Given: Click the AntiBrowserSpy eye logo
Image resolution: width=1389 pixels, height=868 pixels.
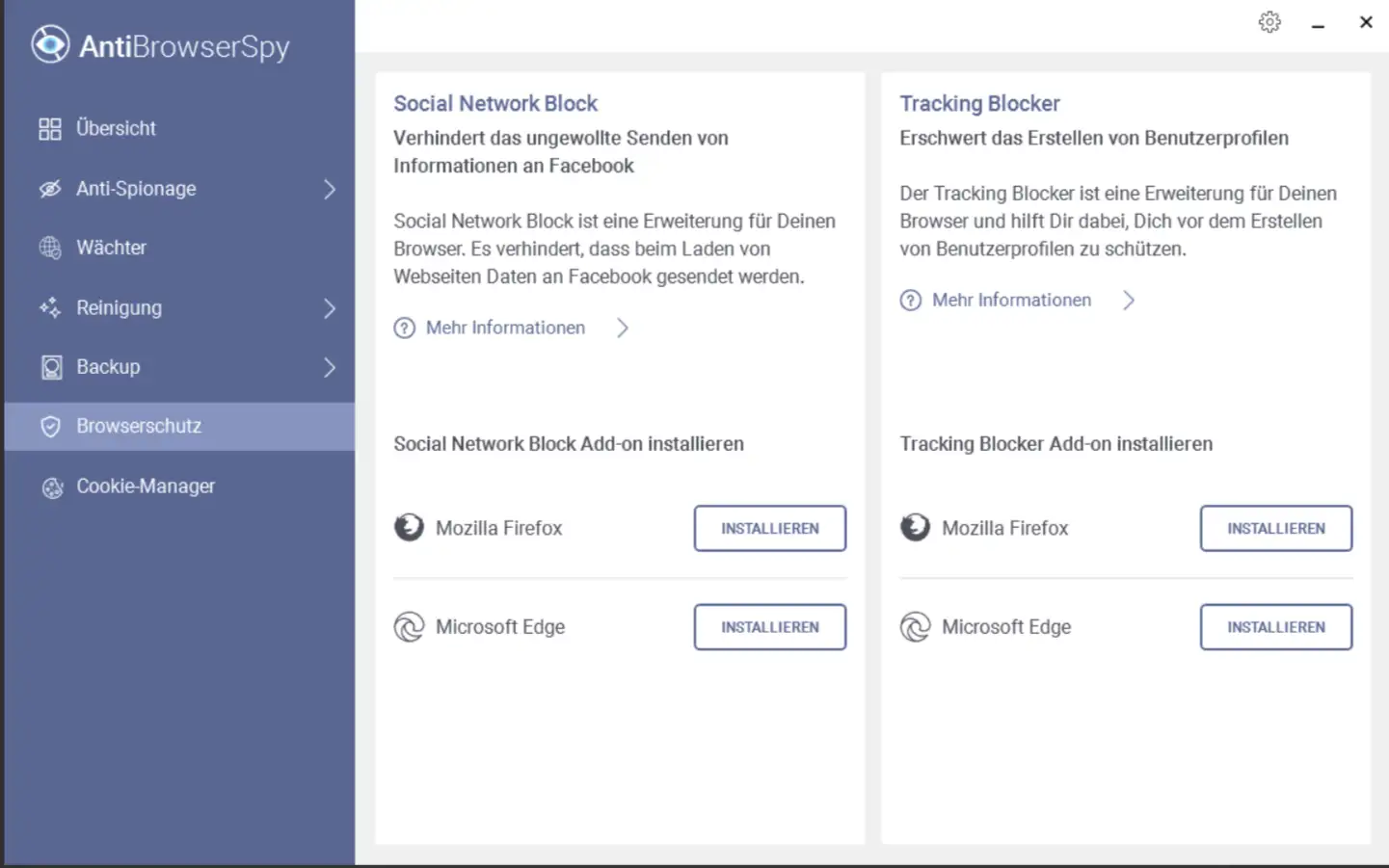Looking at the screenshot, I should click(50, 44).
